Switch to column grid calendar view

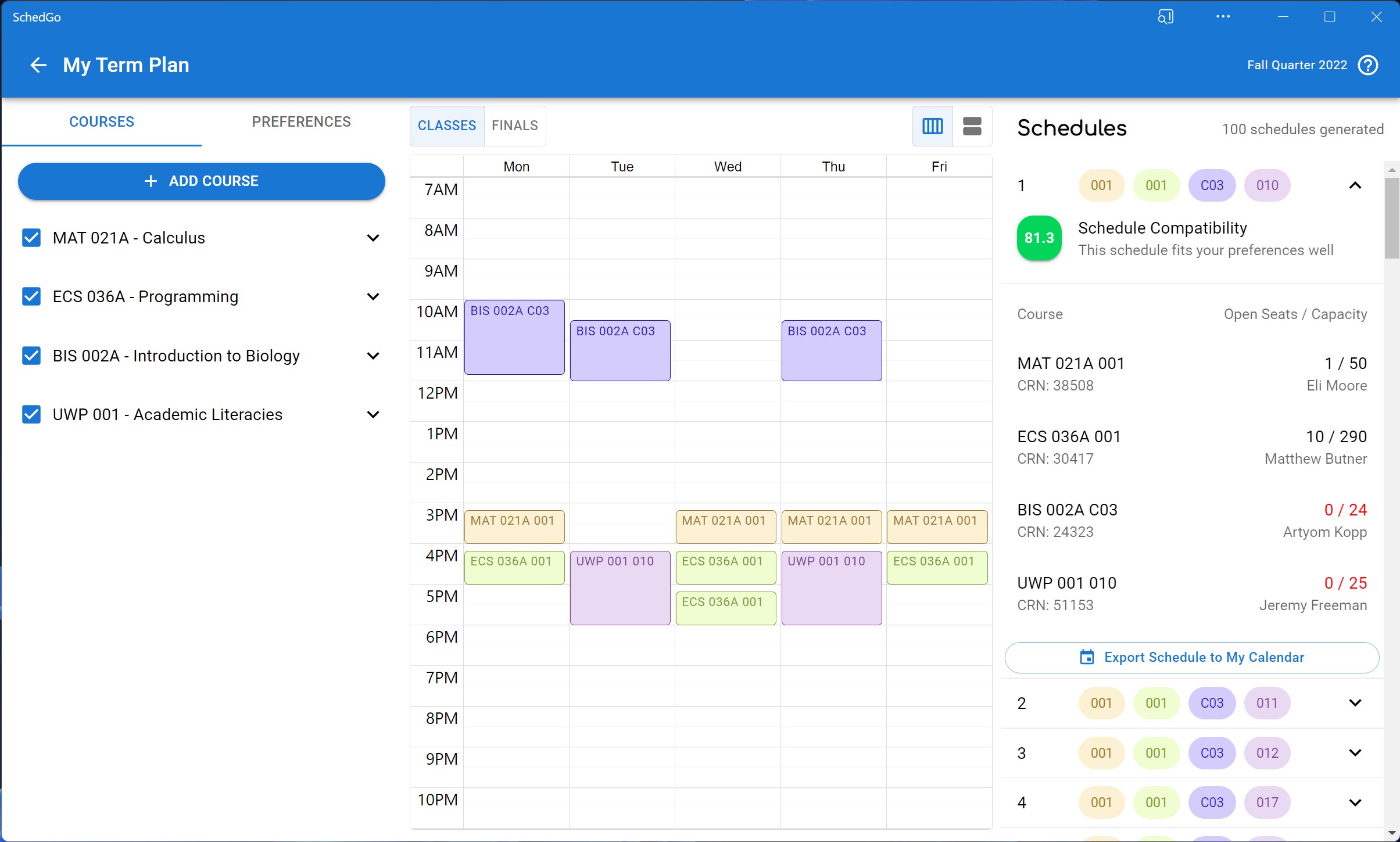932,126
